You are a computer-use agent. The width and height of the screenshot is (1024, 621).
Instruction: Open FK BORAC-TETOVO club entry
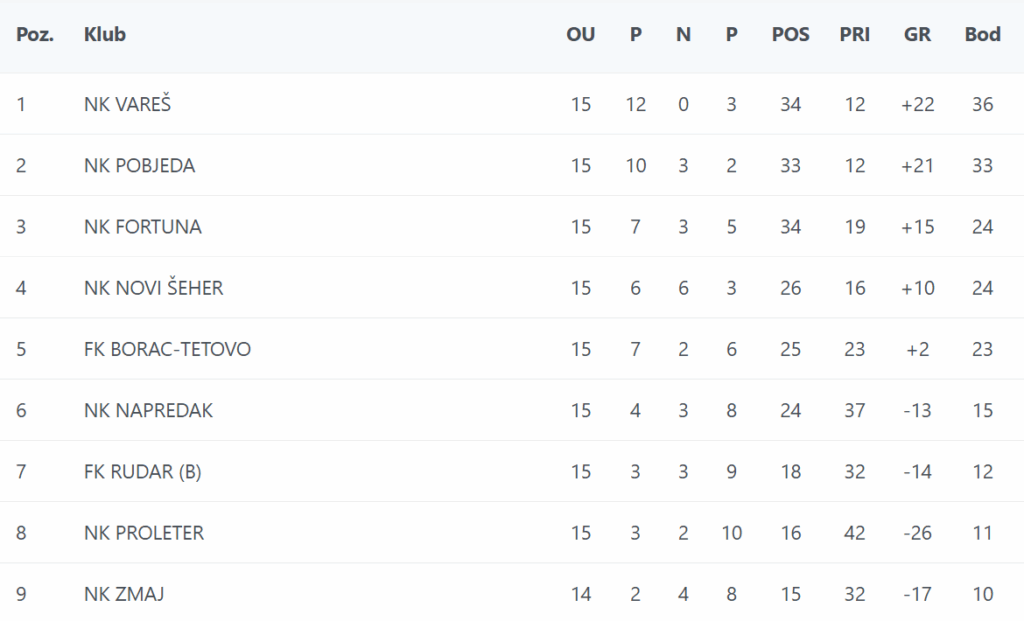point(167,350)
